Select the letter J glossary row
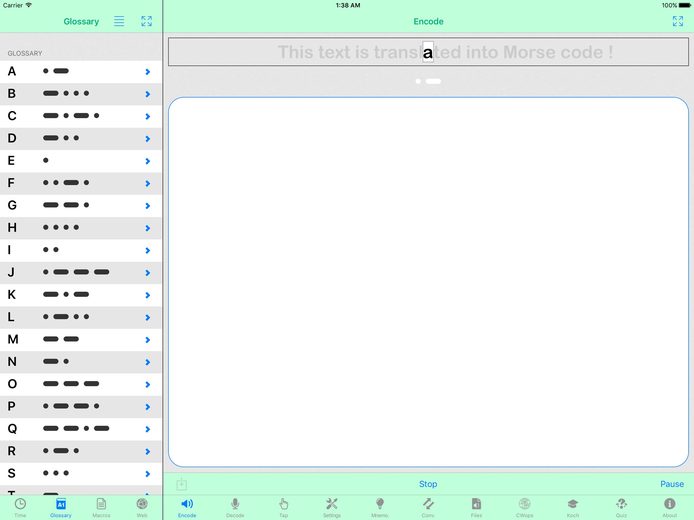Viewport: 694px width, 520px height. pyautogui.click(x=81, y=272)
